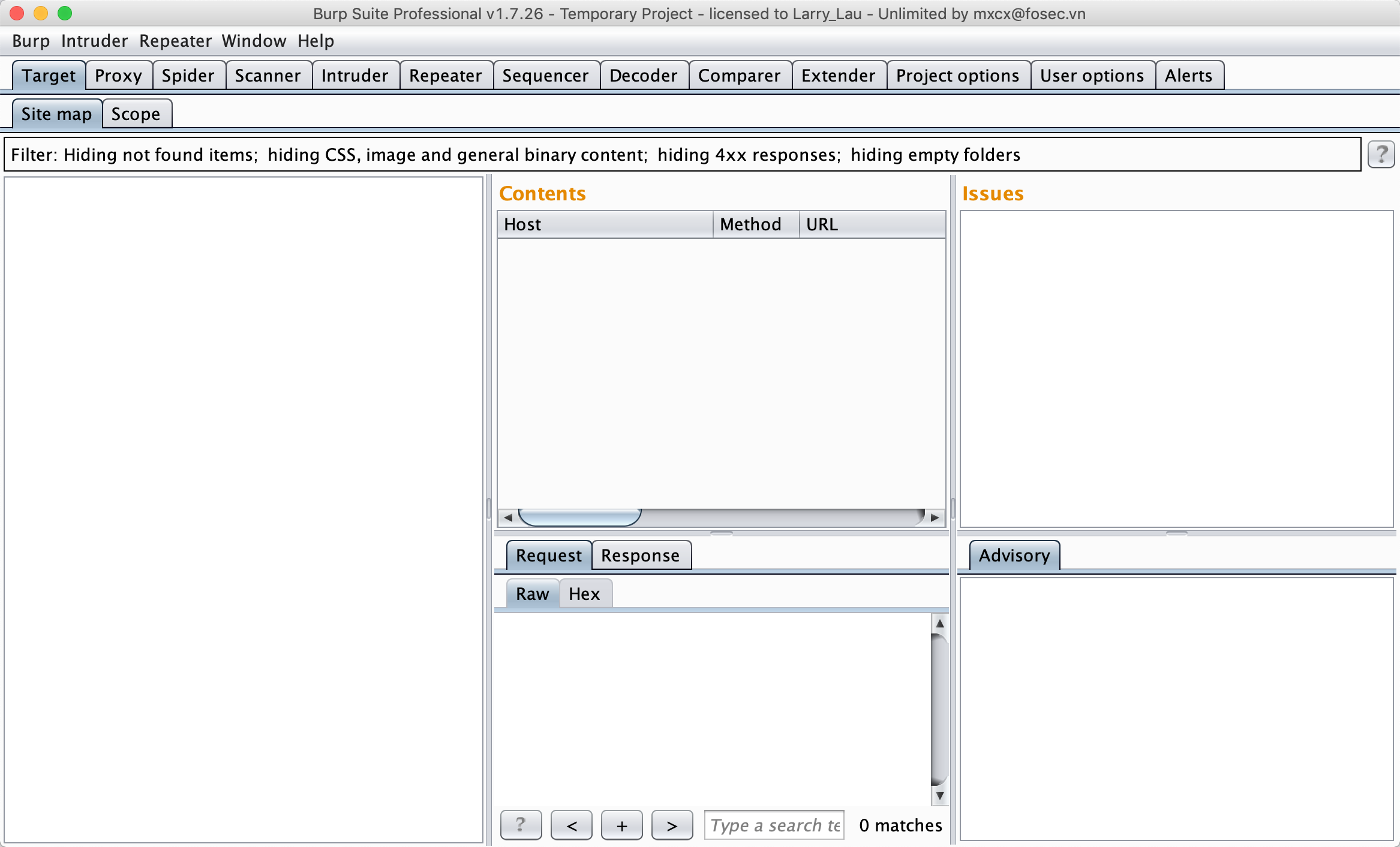Open the Proxy tab
1400x847 pixels.
coord(118,76)
